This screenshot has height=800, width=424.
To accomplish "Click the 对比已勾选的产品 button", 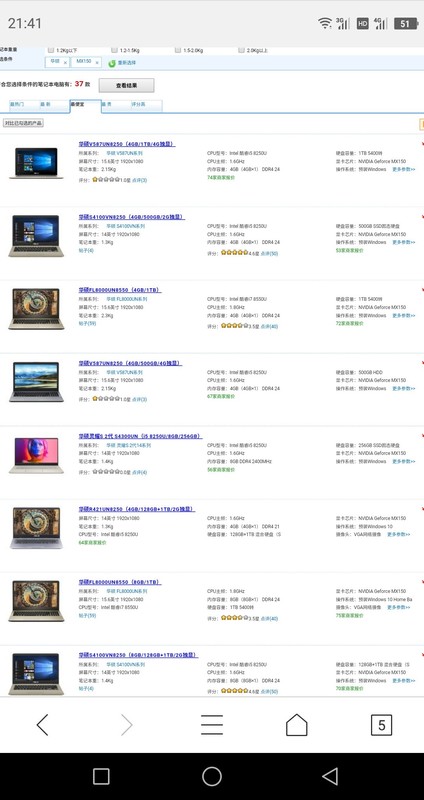I will [23, 123].
